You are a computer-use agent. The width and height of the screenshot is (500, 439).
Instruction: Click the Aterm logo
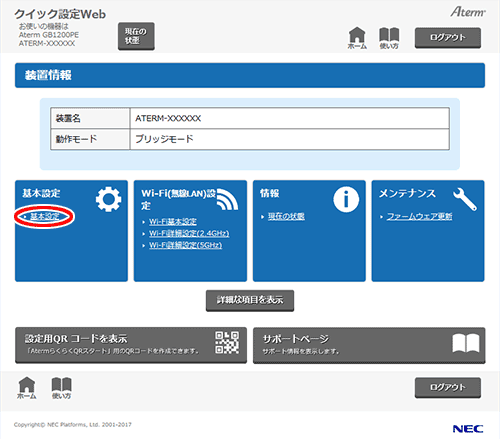[x=468, y=12]
